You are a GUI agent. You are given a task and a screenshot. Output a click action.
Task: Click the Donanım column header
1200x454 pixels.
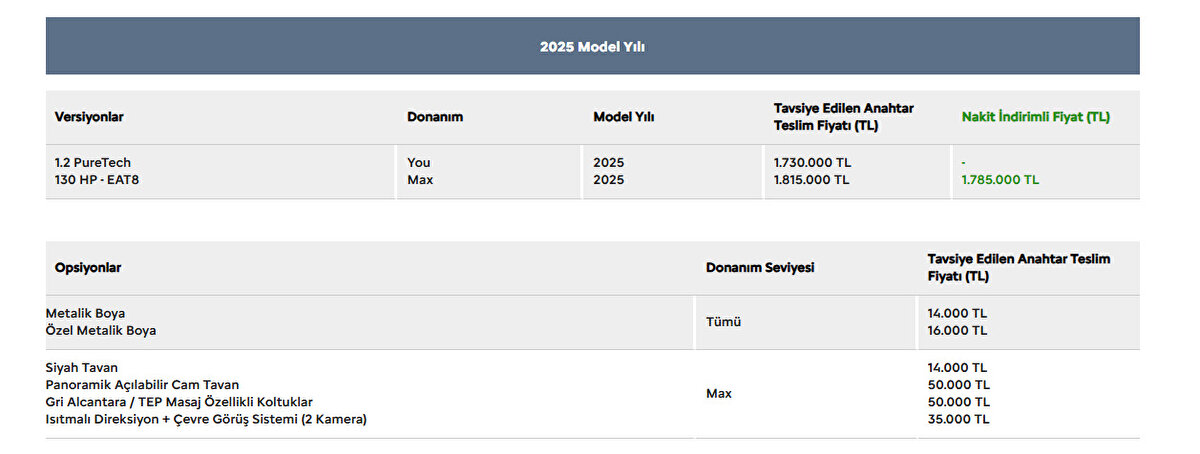pyautogui.click(x=435, y=117)
